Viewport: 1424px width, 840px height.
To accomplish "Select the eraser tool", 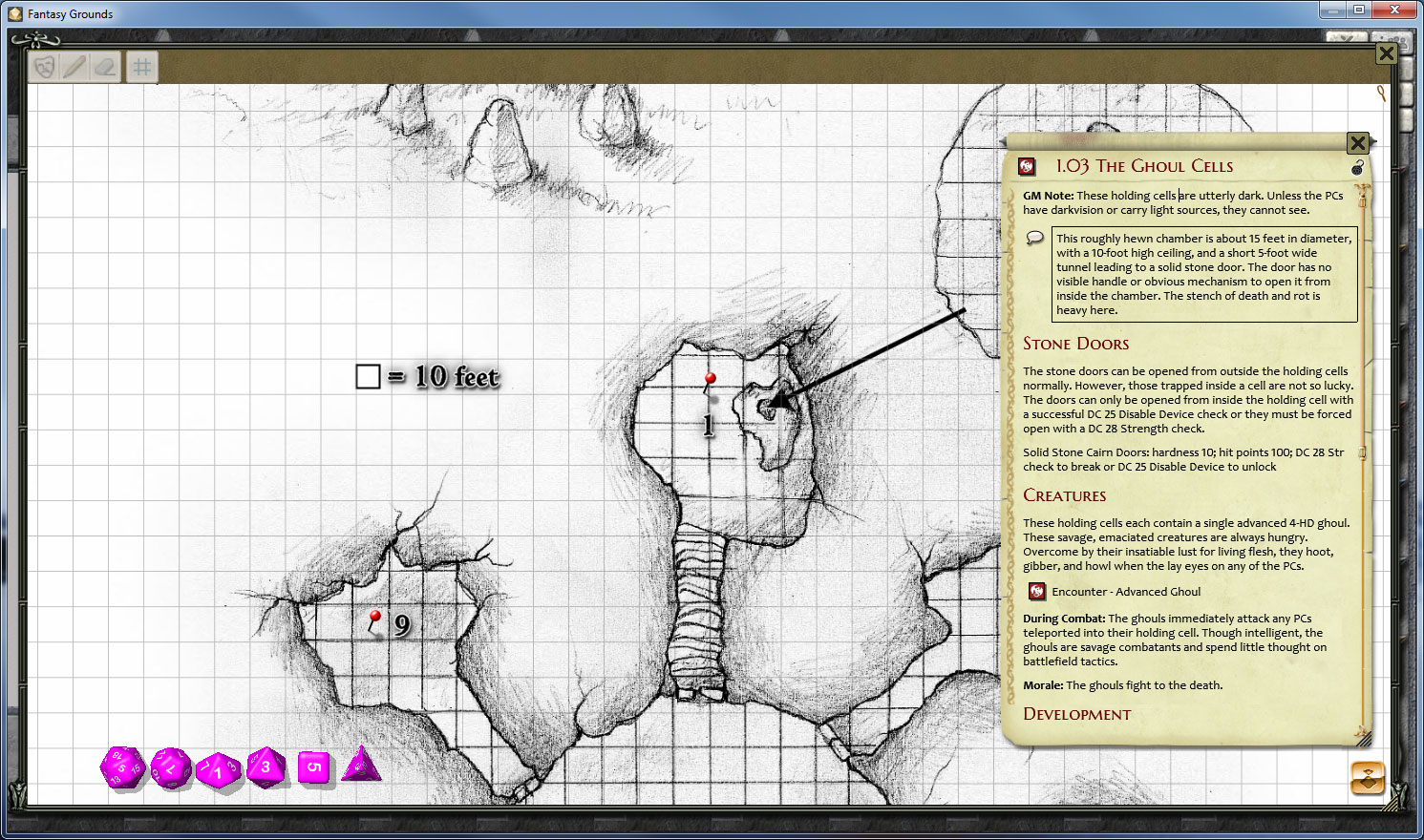I will pos(106,67).
